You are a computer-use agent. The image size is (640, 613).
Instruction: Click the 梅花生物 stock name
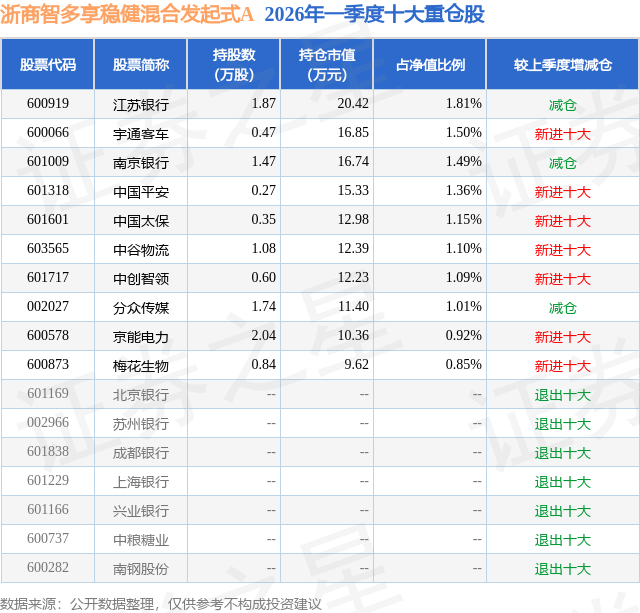(141, 366)
